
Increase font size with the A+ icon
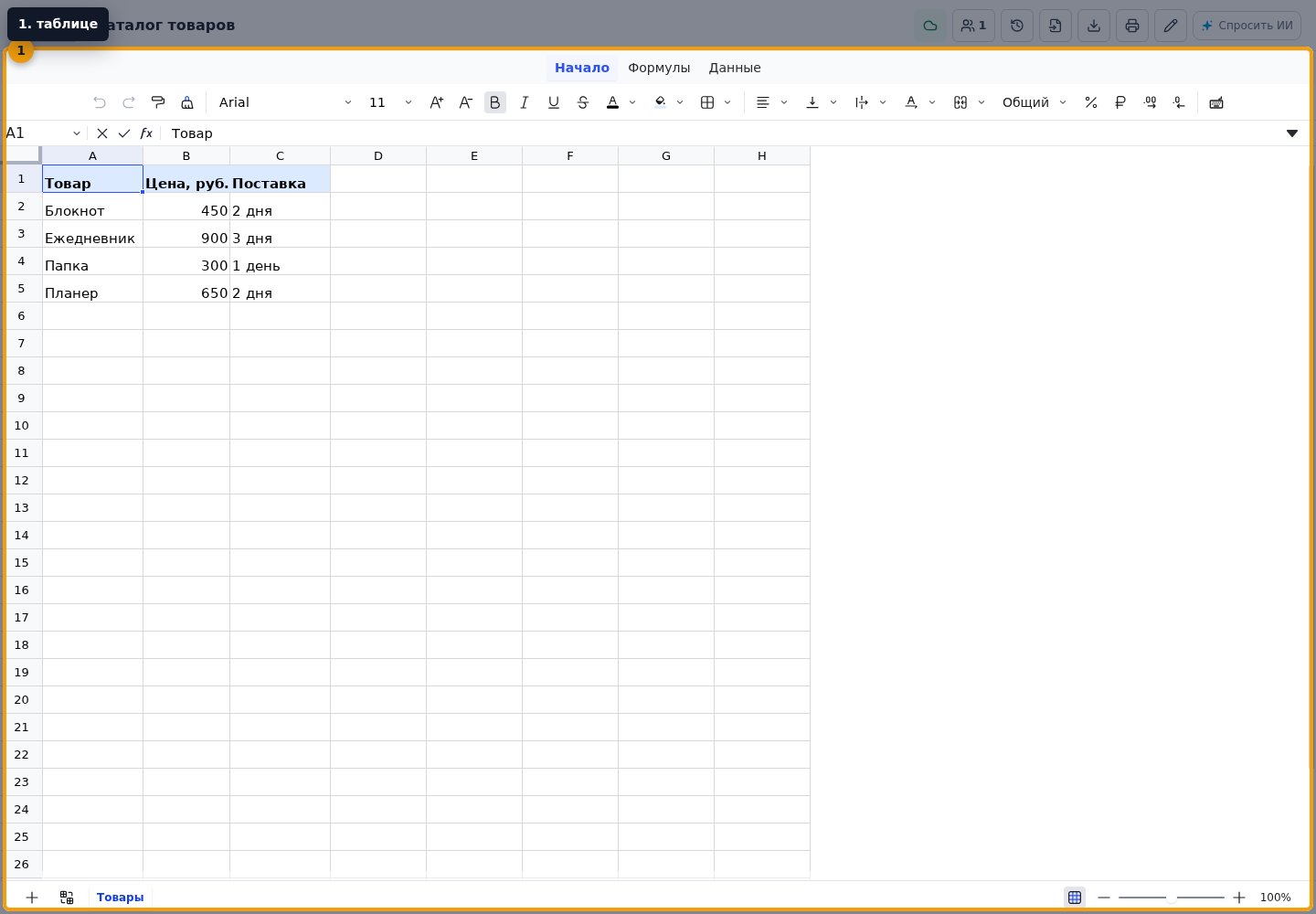437,102
